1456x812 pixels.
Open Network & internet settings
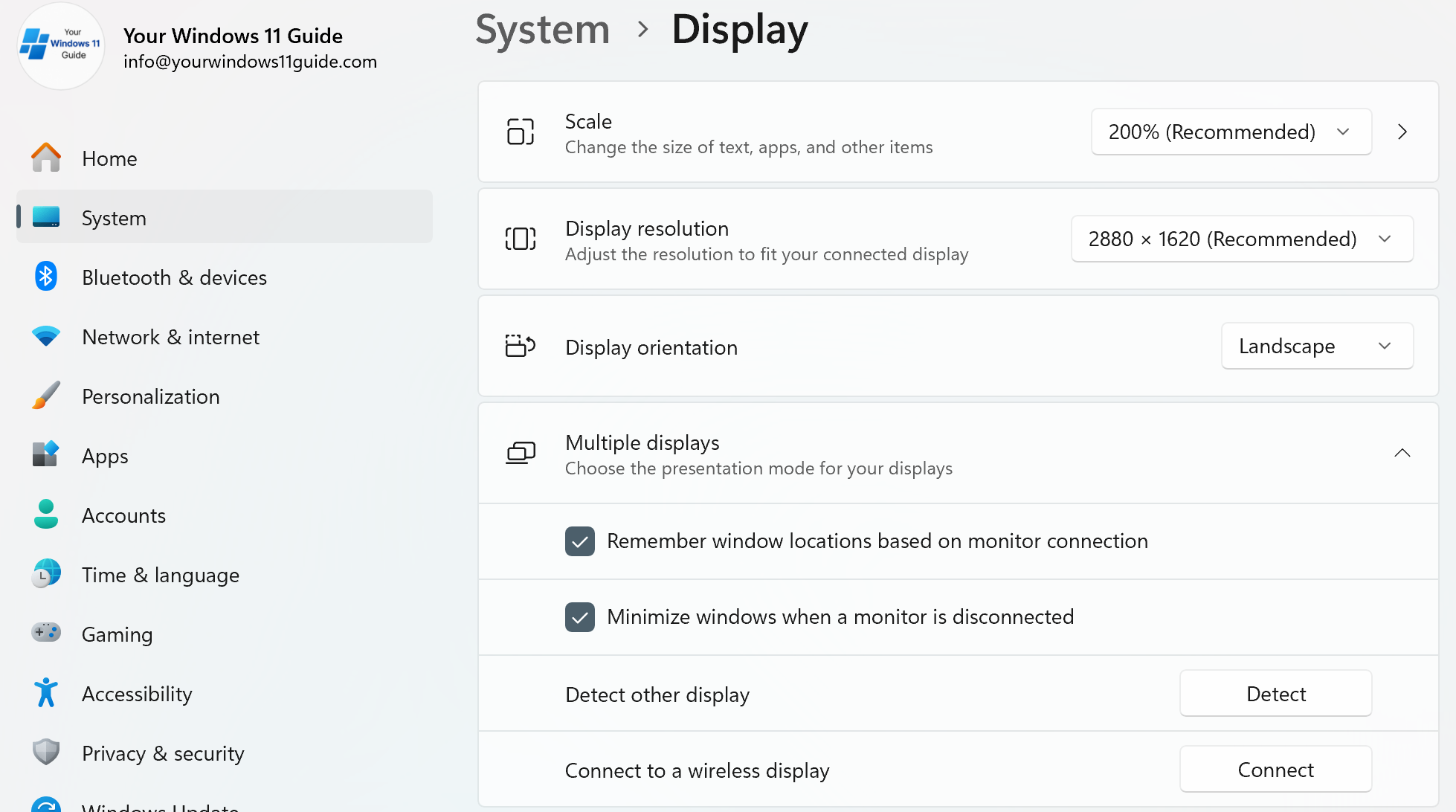tap(224, 336)
